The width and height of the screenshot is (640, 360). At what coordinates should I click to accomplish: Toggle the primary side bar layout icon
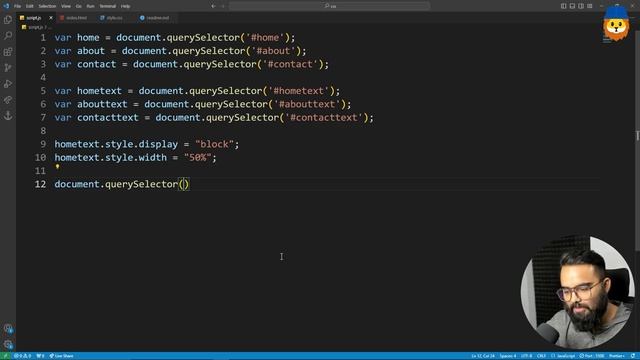pyautogui.click(x=563, y=6)
